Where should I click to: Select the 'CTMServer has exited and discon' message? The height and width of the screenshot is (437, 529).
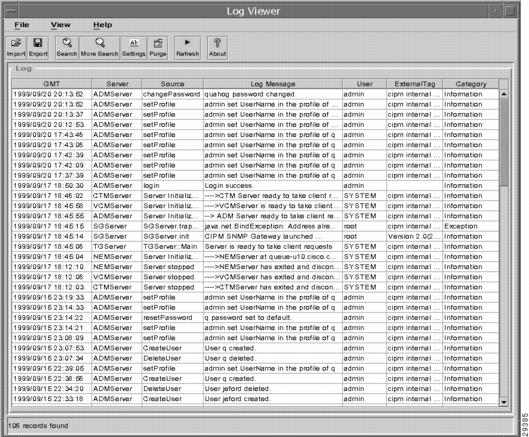point(273,287)
